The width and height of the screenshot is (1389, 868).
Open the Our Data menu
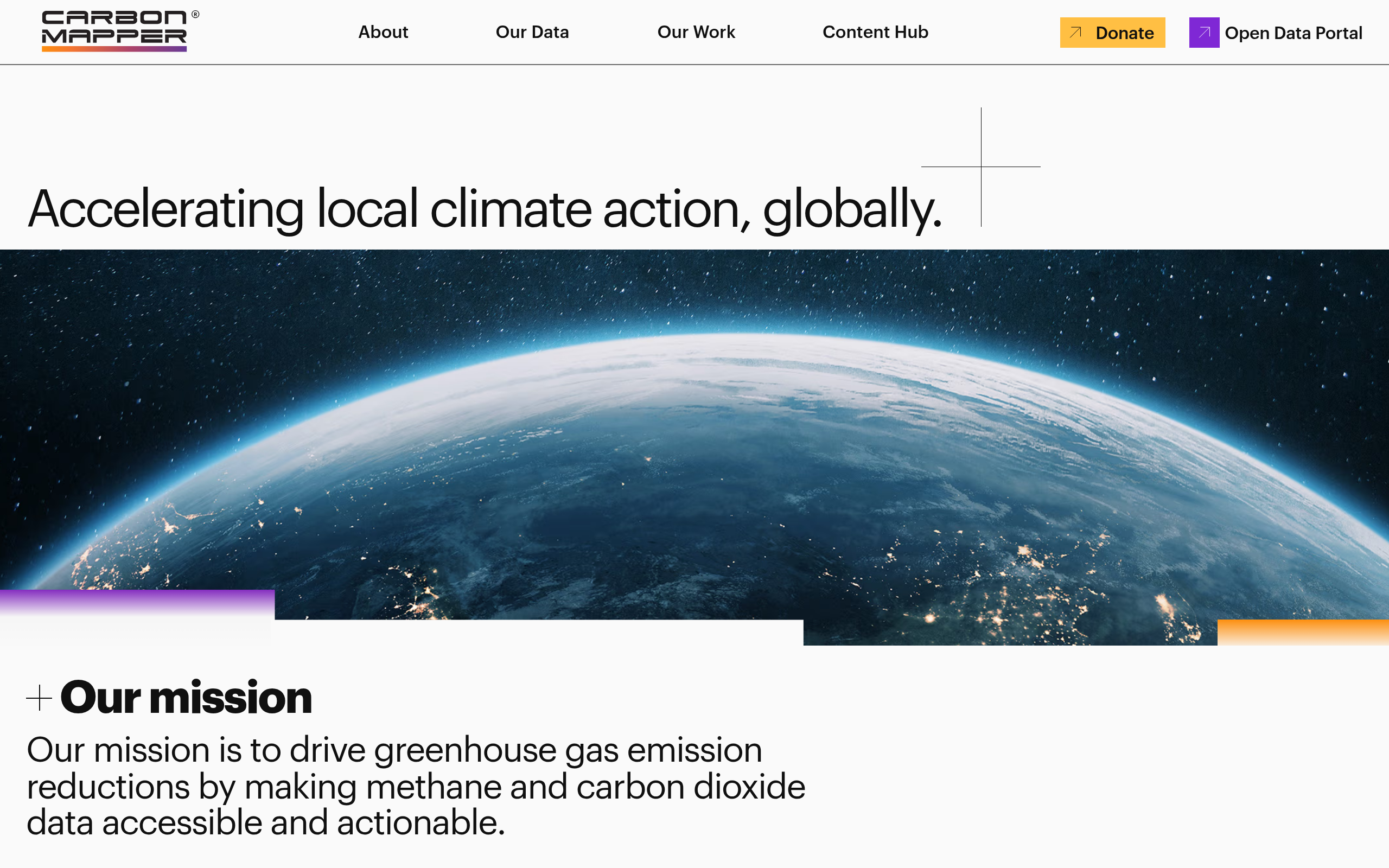pyautogui.click(x=532, y=32)
